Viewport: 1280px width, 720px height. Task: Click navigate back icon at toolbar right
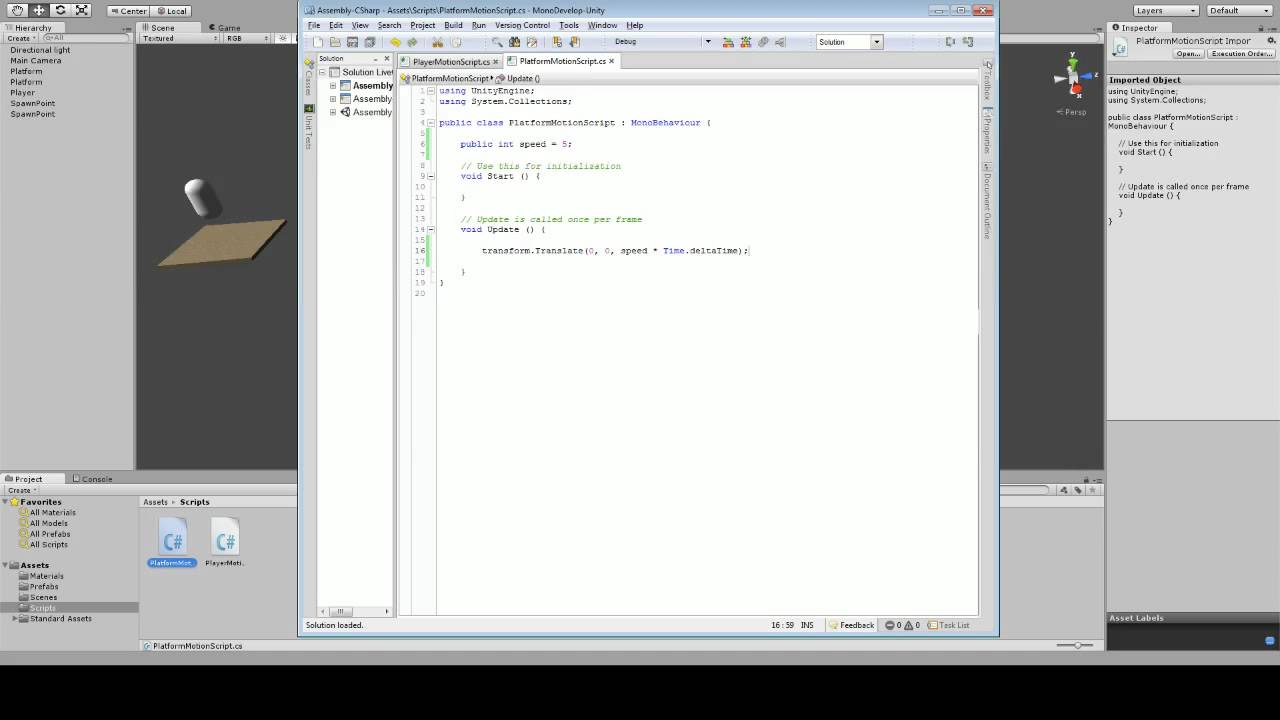point(950,42)
